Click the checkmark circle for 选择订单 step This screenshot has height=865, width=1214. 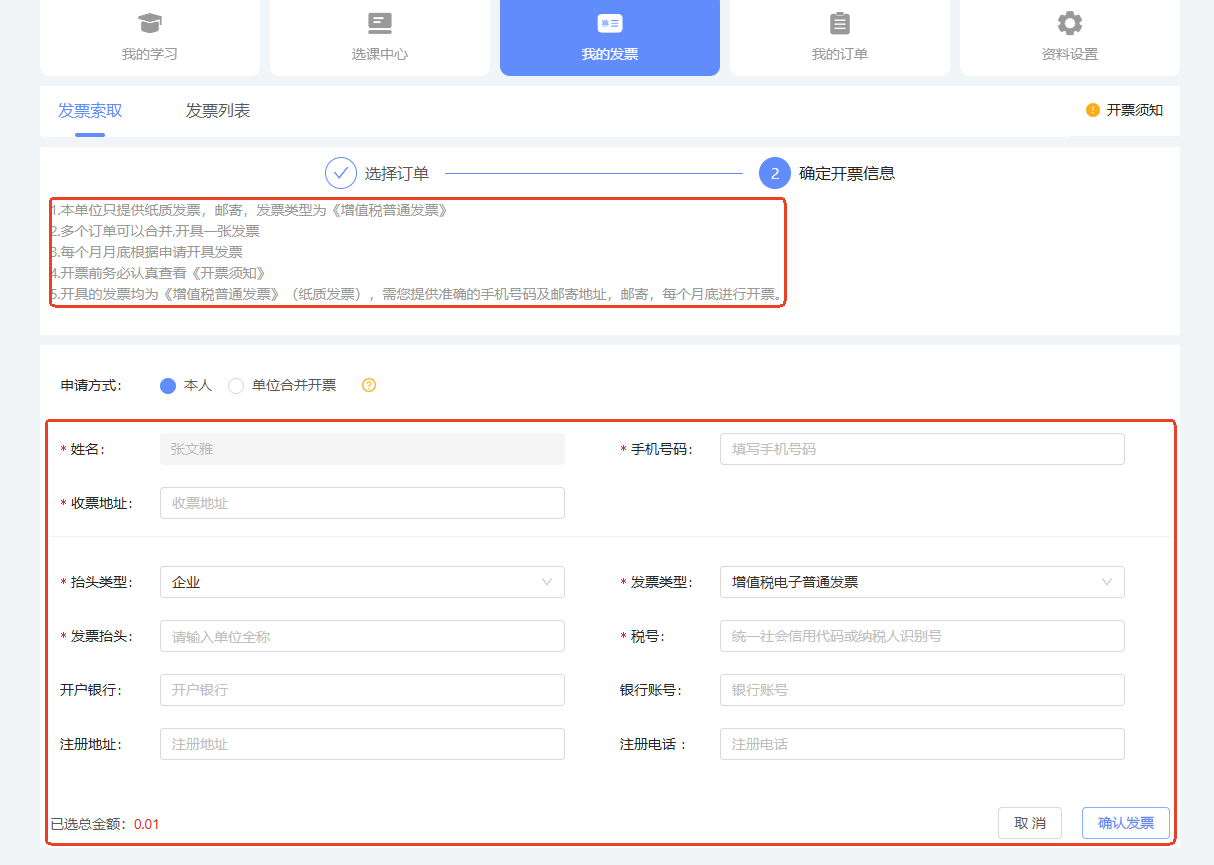coord(341,173)
